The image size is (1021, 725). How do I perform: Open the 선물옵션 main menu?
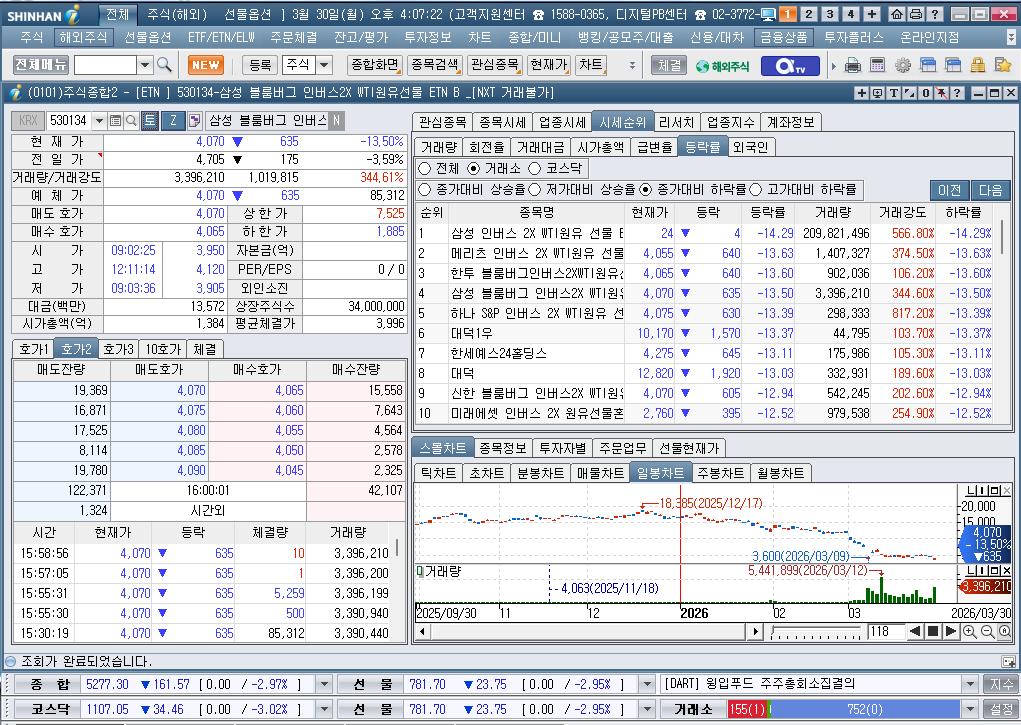point(147,38)
